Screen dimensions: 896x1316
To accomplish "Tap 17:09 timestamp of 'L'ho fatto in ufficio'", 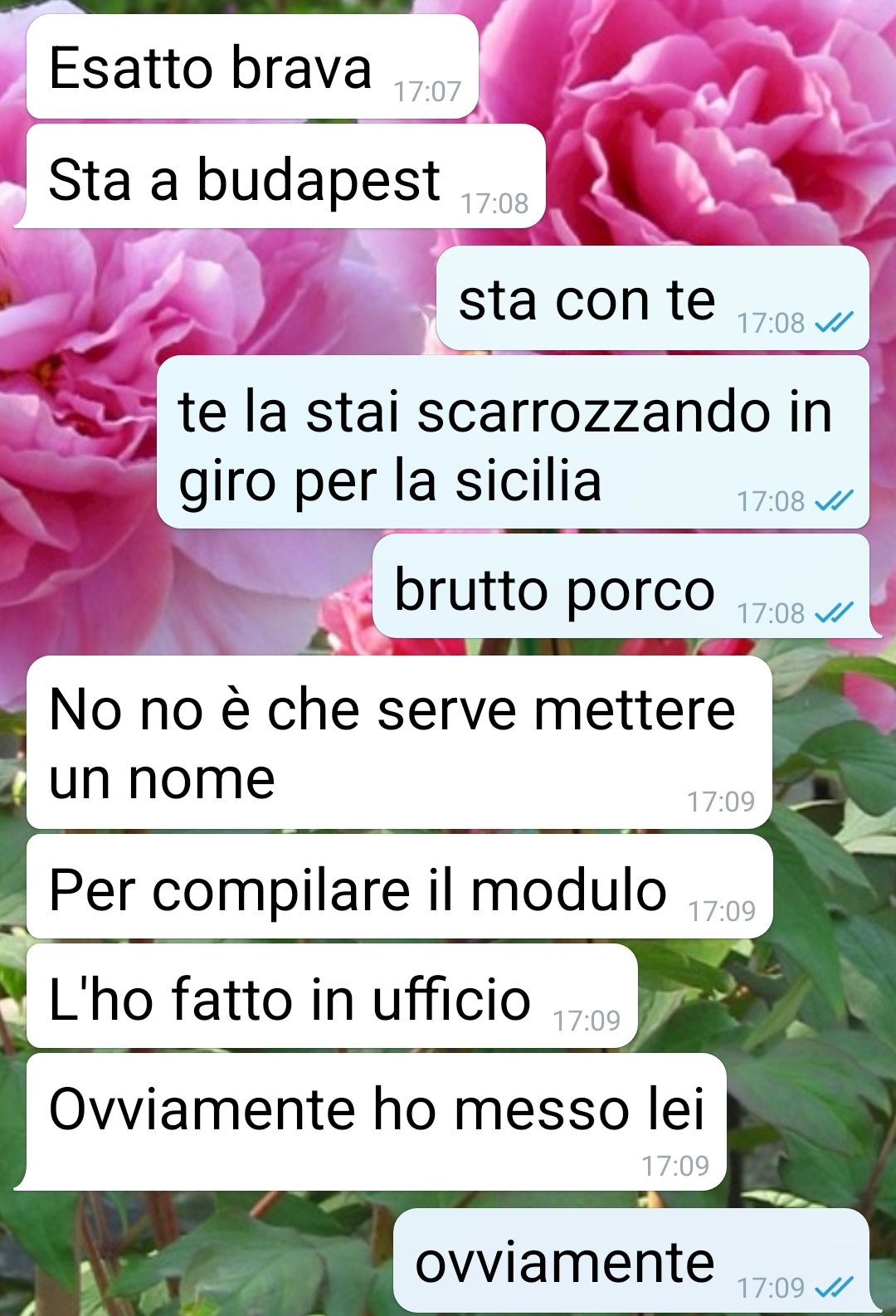I will 587,1021.
